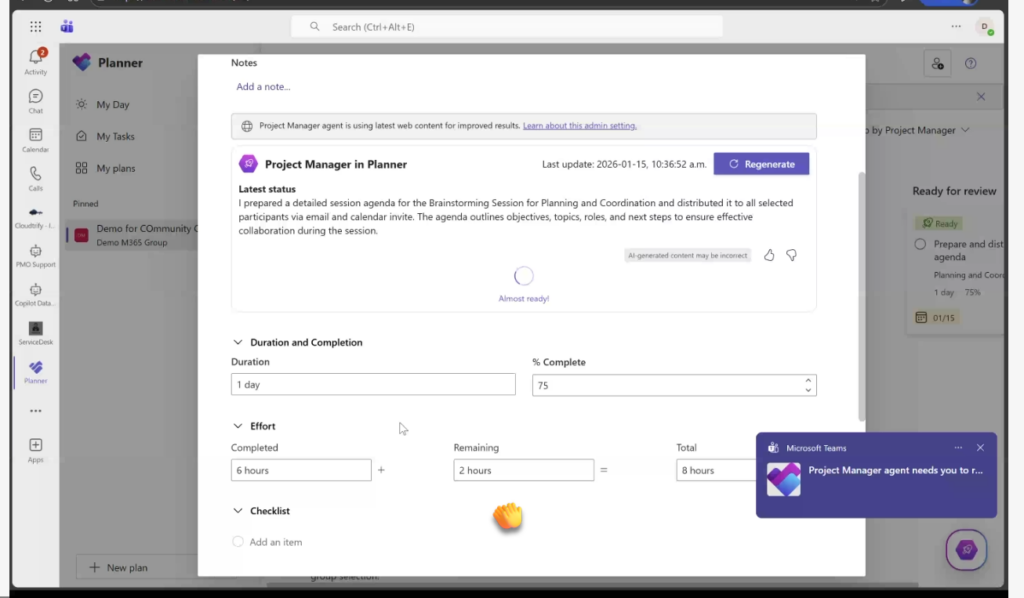Focus the Search box
1024x598 pixels.
507,27
